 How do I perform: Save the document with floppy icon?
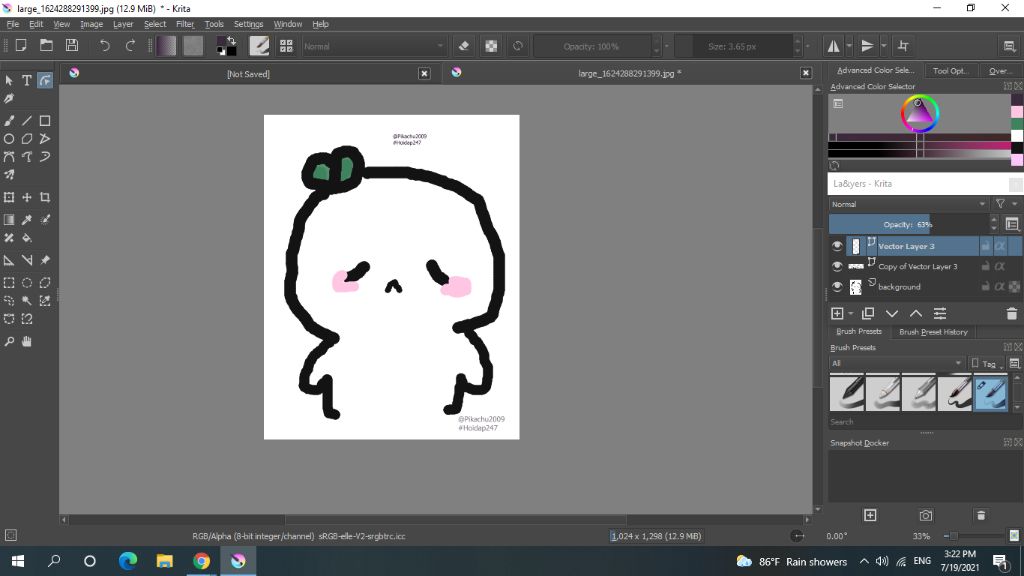coord(72,46)
